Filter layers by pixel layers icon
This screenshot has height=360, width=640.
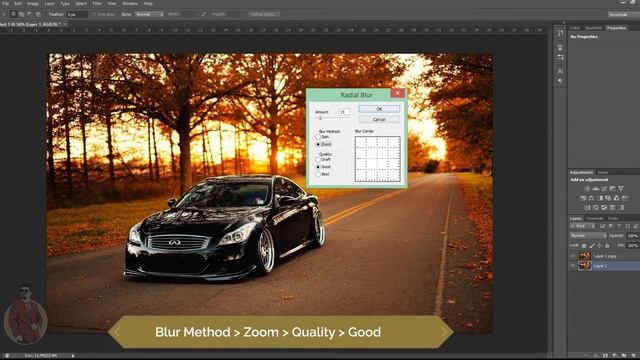click(602, 226)
